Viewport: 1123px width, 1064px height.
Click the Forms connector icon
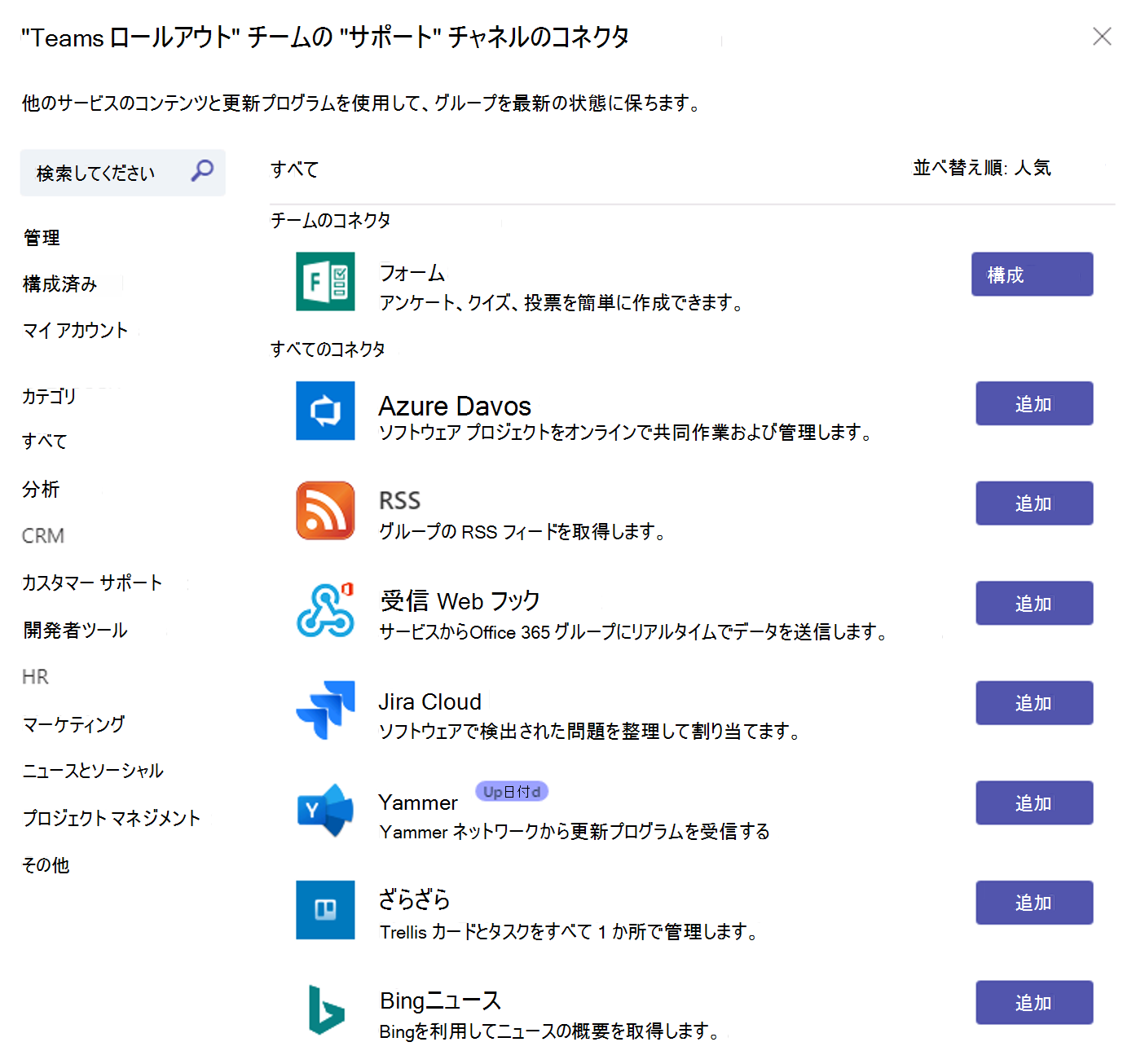[325, 282]
